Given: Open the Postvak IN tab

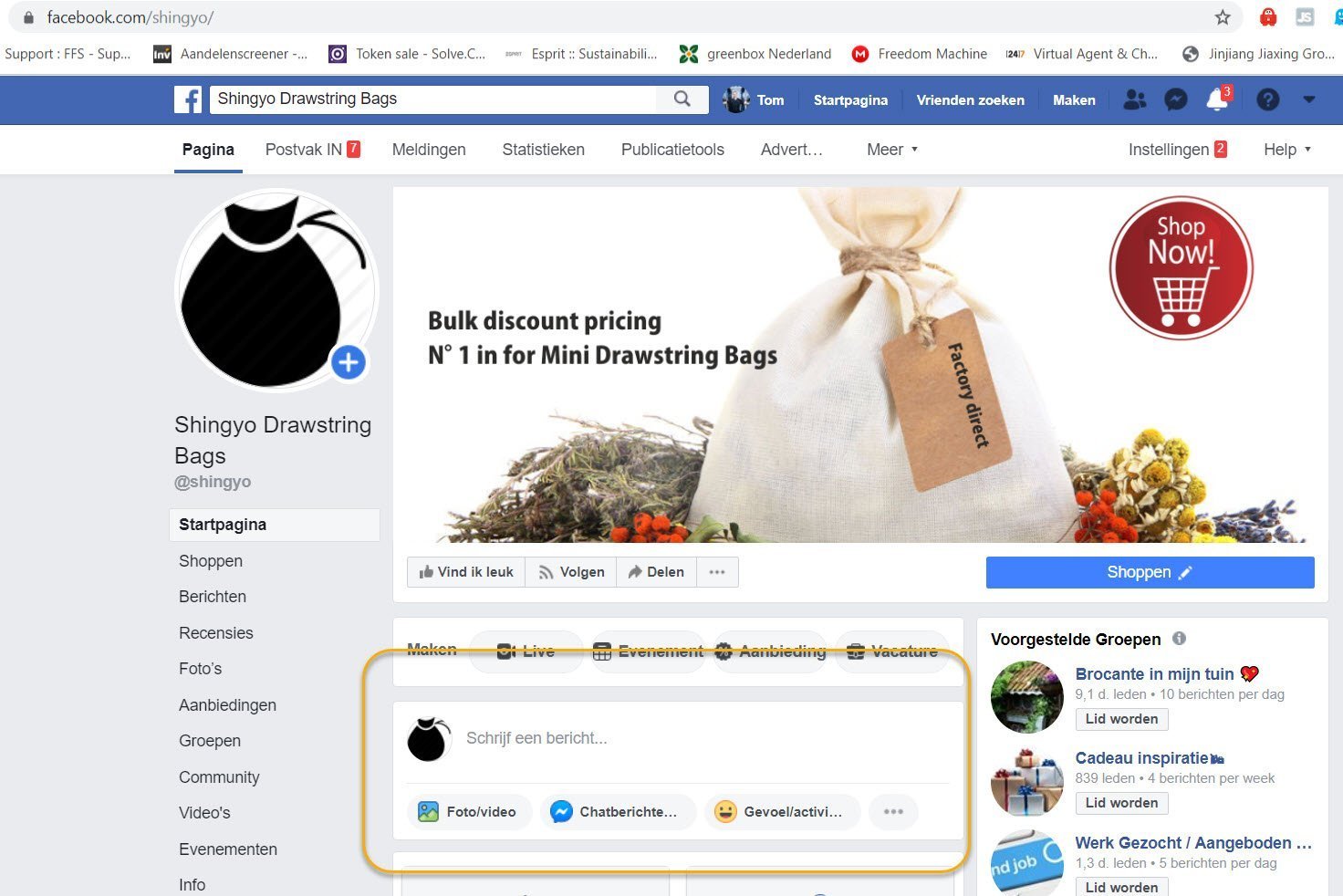Looking at the screenshot, I should click(312, 150).
